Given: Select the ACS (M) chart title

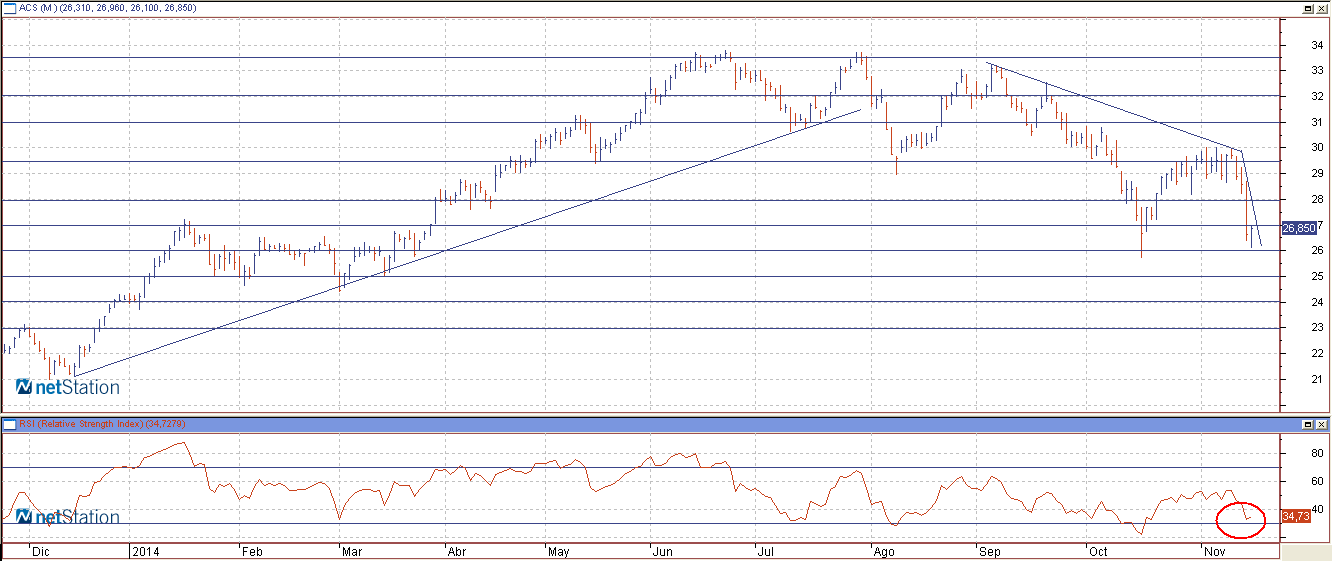Looking at the screenshot, I should point(36,8).
